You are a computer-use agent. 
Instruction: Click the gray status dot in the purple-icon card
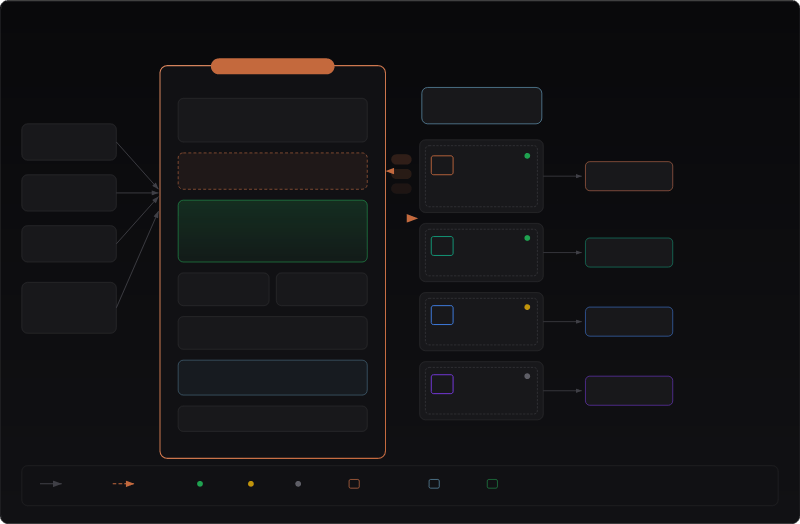tap(527, 376)
